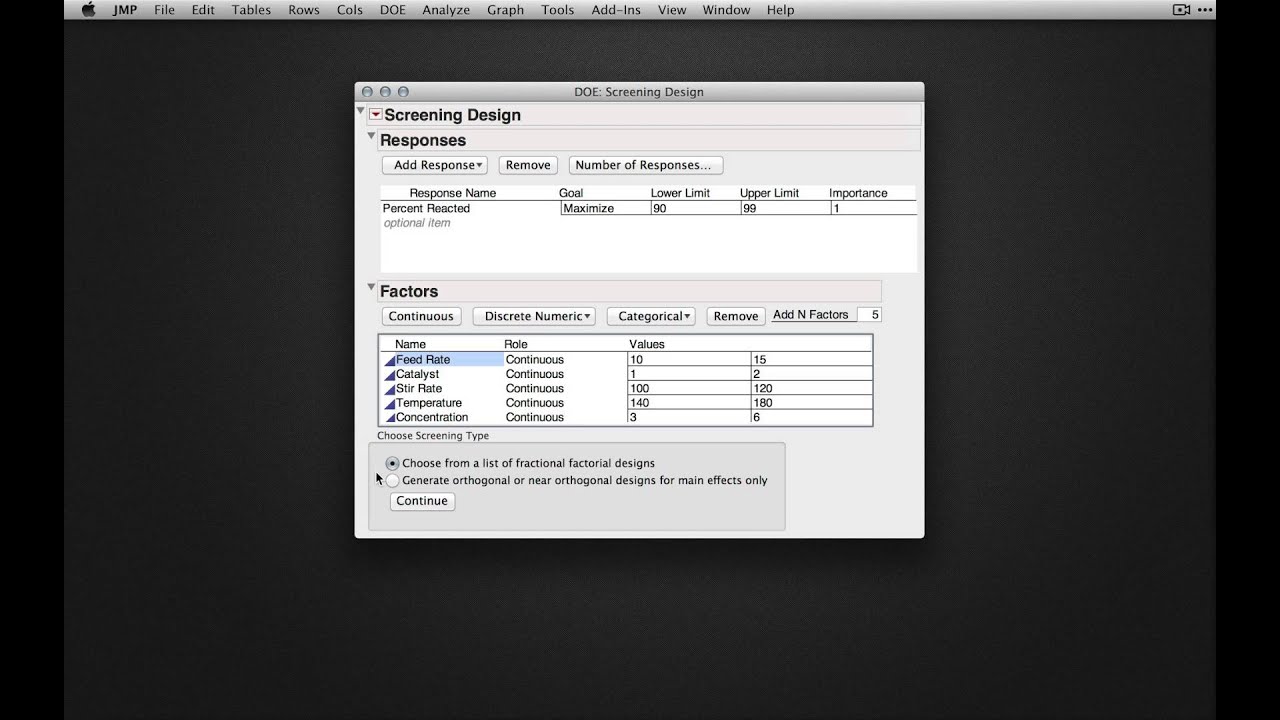This screenshot has height=720, width=1280.
Task: Open the red triangle Screening Design menu
Action: [376, 115]
